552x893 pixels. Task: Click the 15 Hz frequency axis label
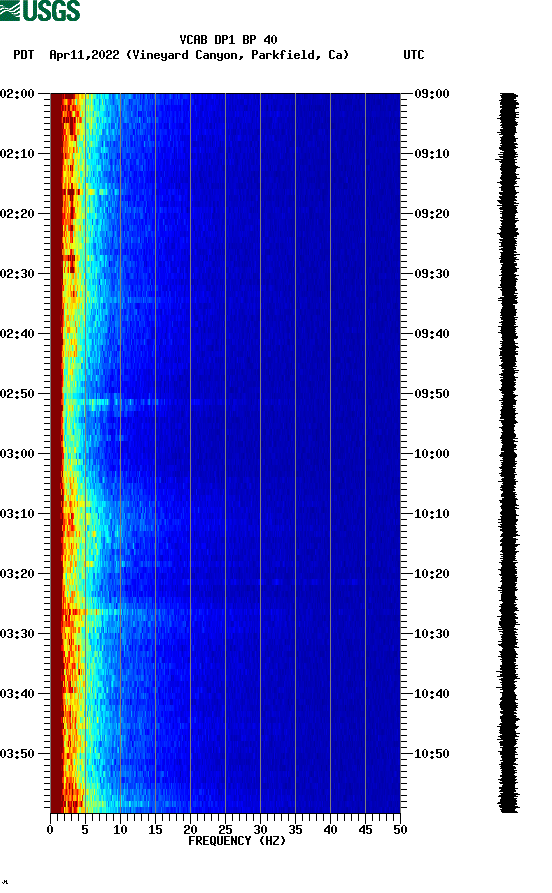[x=155, y=830]
